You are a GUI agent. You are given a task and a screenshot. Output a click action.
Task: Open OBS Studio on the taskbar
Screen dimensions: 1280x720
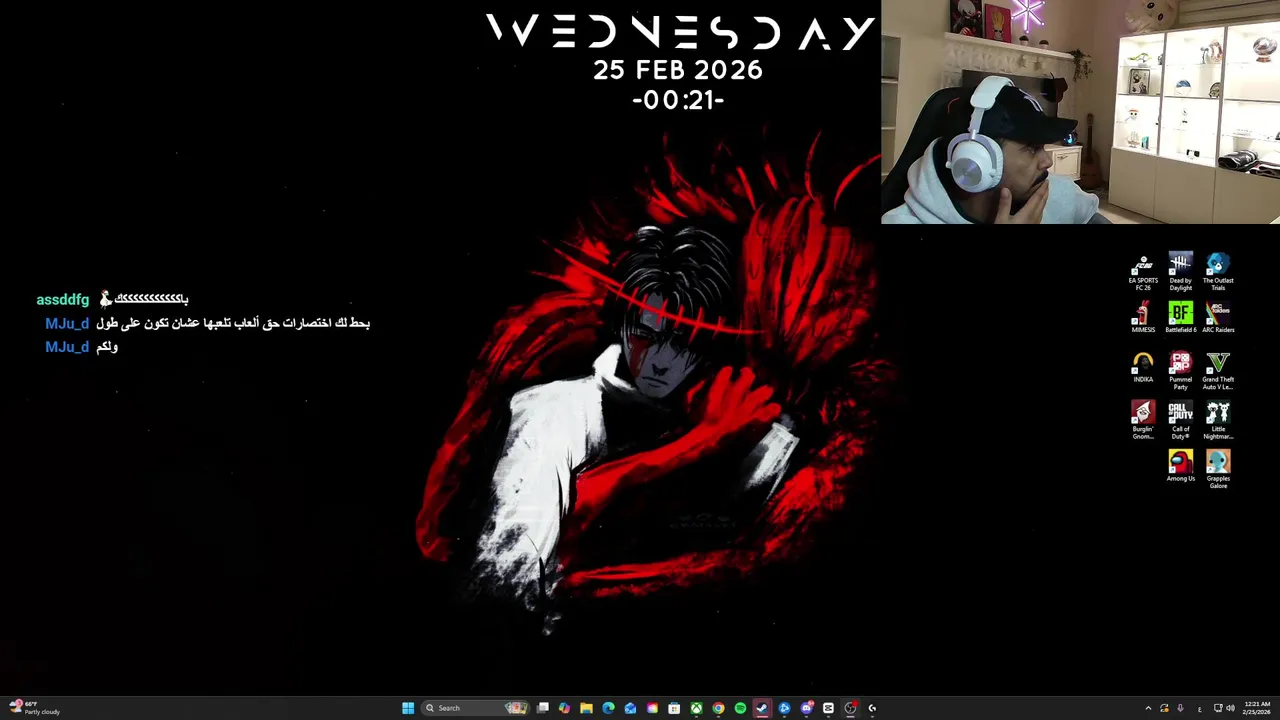click(x=850, y=708)
